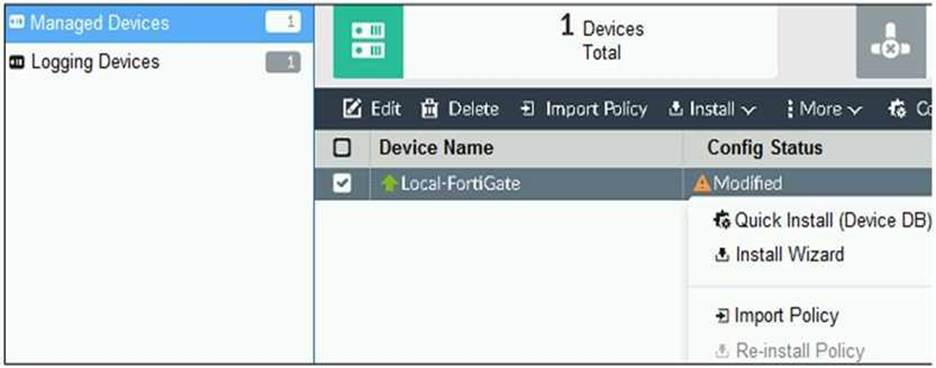Click the Managed Devices sidebar icon
The width and height of the screenshot is (936, 368).
coord(17,23)
